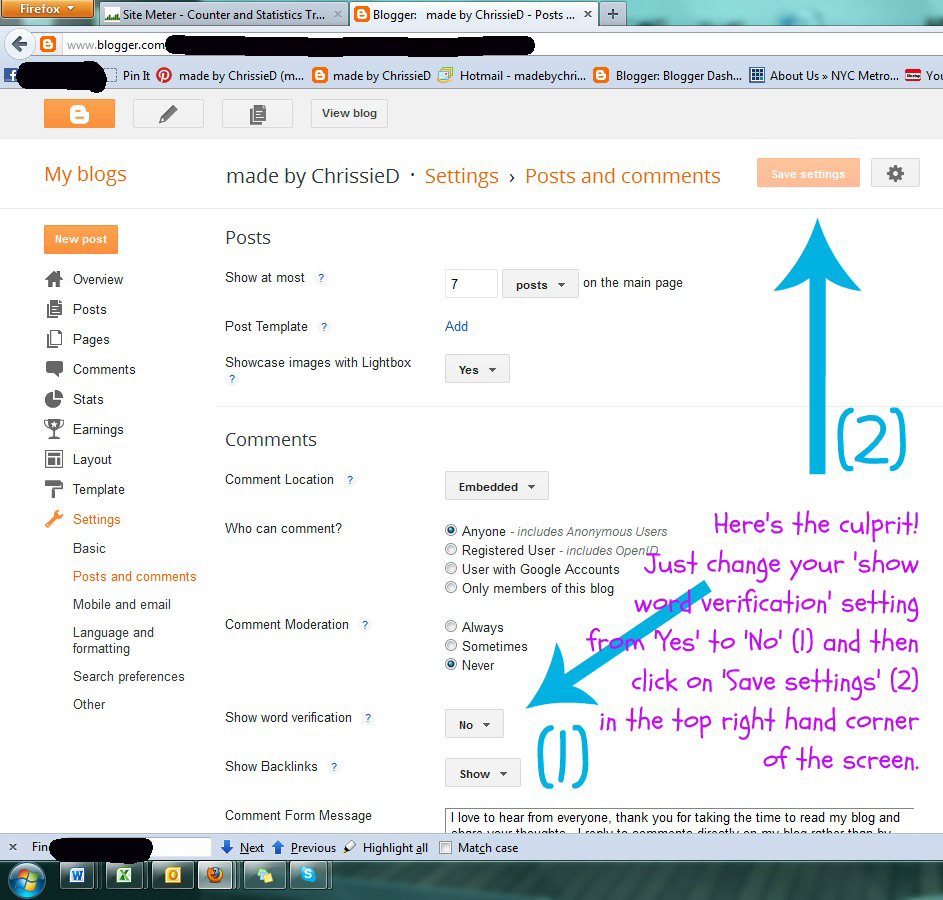943x900 pixels.
Task: Click the Earnings trophy icon
Action: coord(54,429)
